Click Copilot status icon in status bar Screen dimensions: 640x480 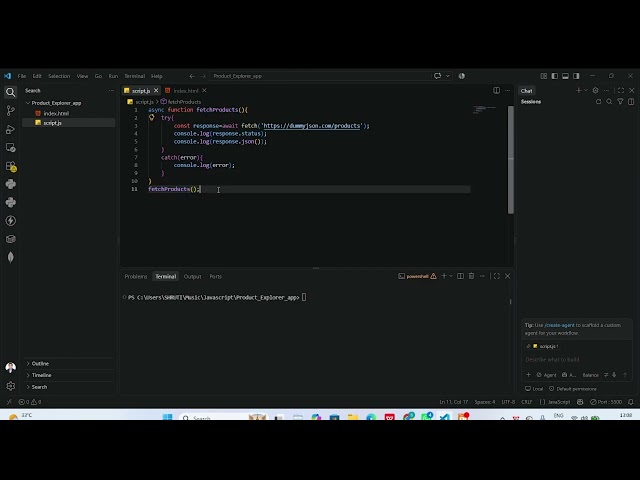pos(580,402)
